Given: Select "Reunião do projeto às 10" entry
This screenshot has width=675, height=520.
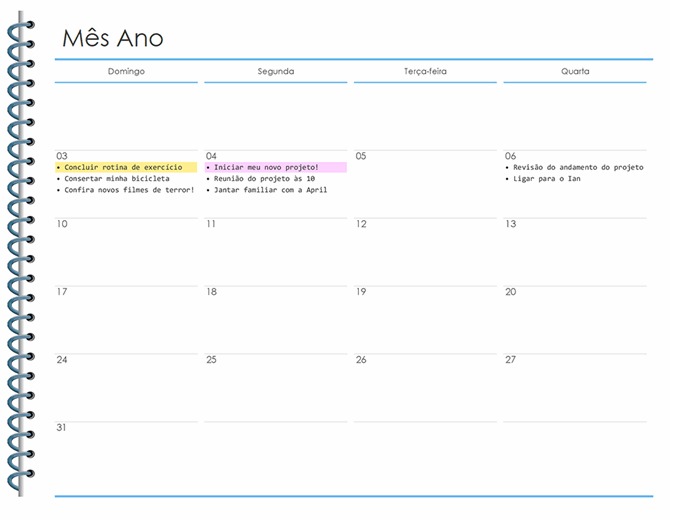Looking at the screenshot, I should coord(263,178).
